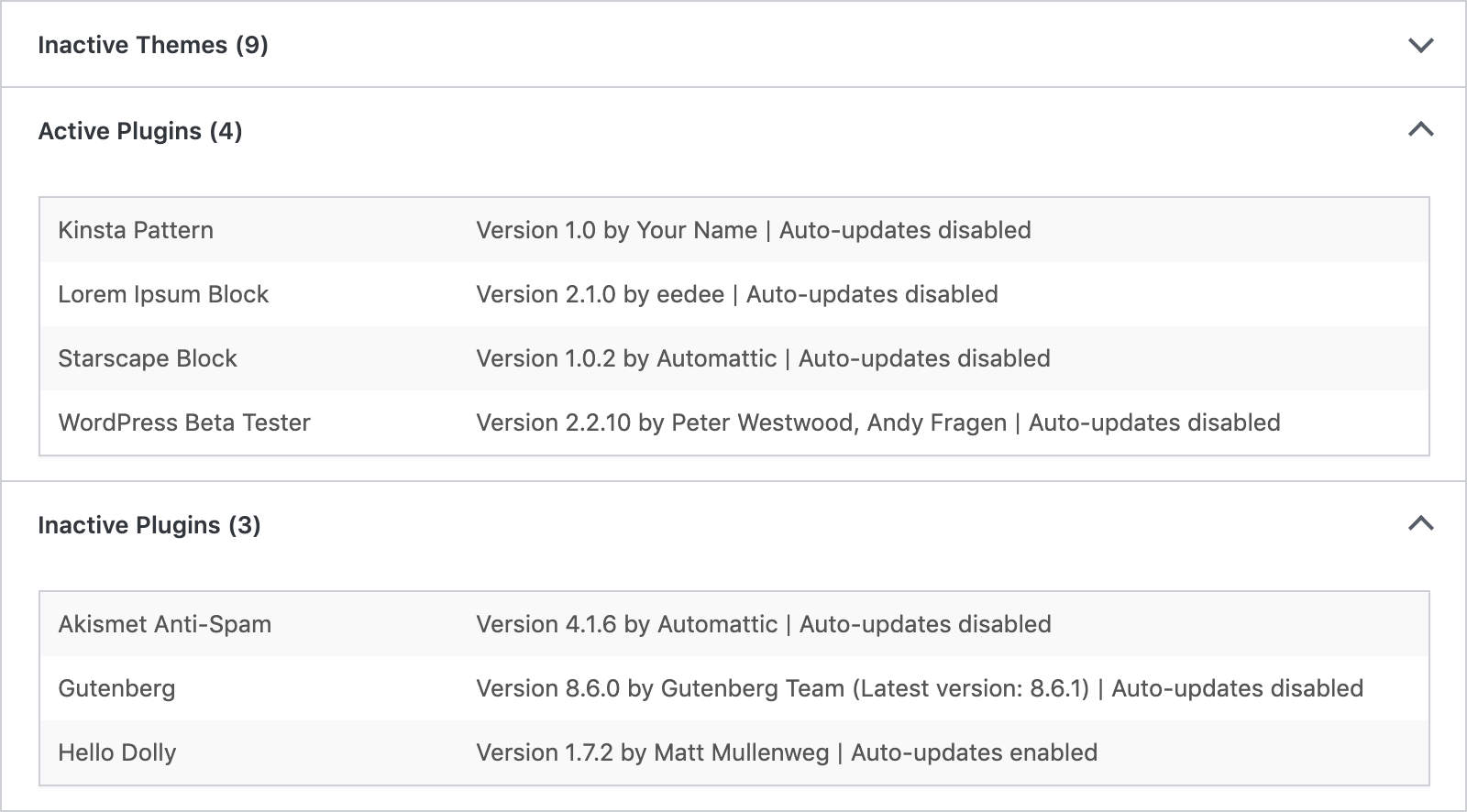This screenshot has height=812, width=1467.
Task: Click the Kinsta Pattern version details text
Action: point(753,230)
